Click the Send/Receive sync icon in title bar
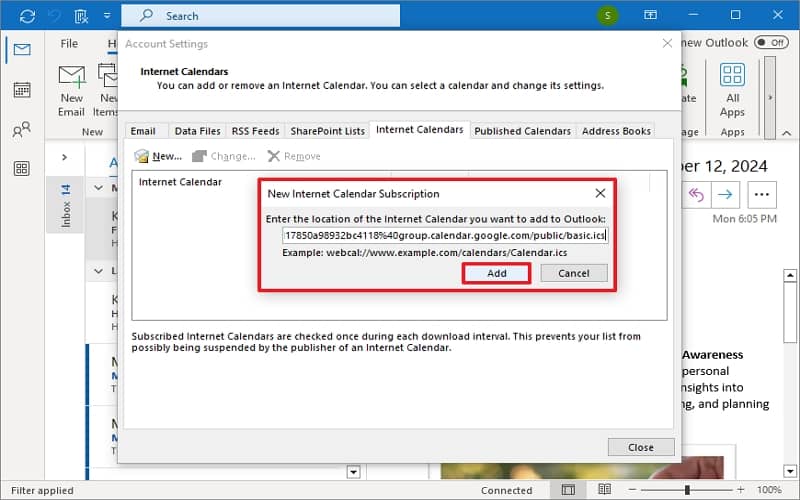Screen dimensions: 800x500 [27, 16]
